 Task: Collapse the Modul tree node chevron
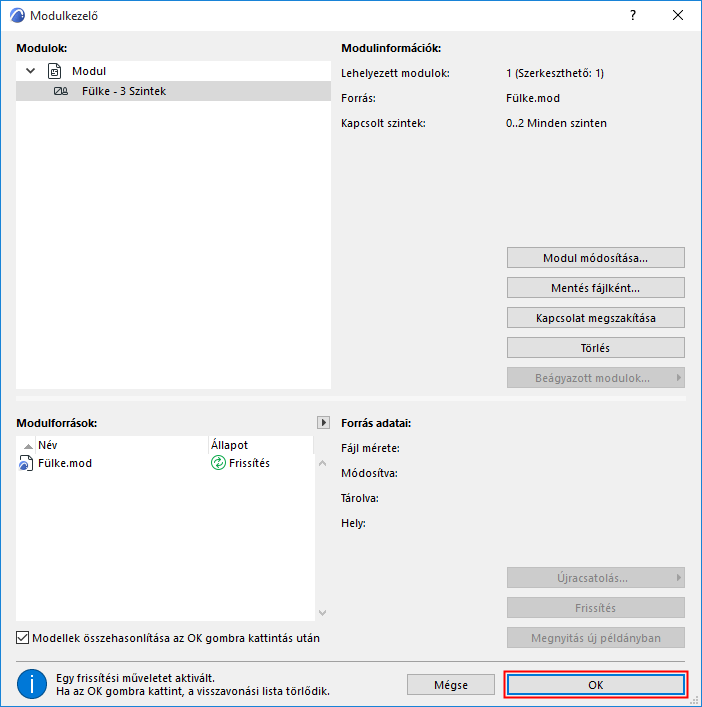tap(31, 71)
